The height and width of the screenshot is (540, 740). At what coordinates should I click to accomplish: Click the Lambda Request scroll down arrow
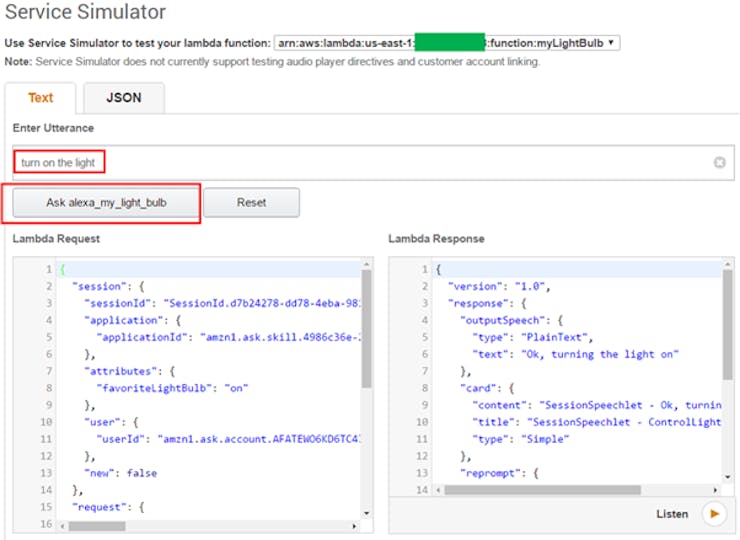coord(367,514)
